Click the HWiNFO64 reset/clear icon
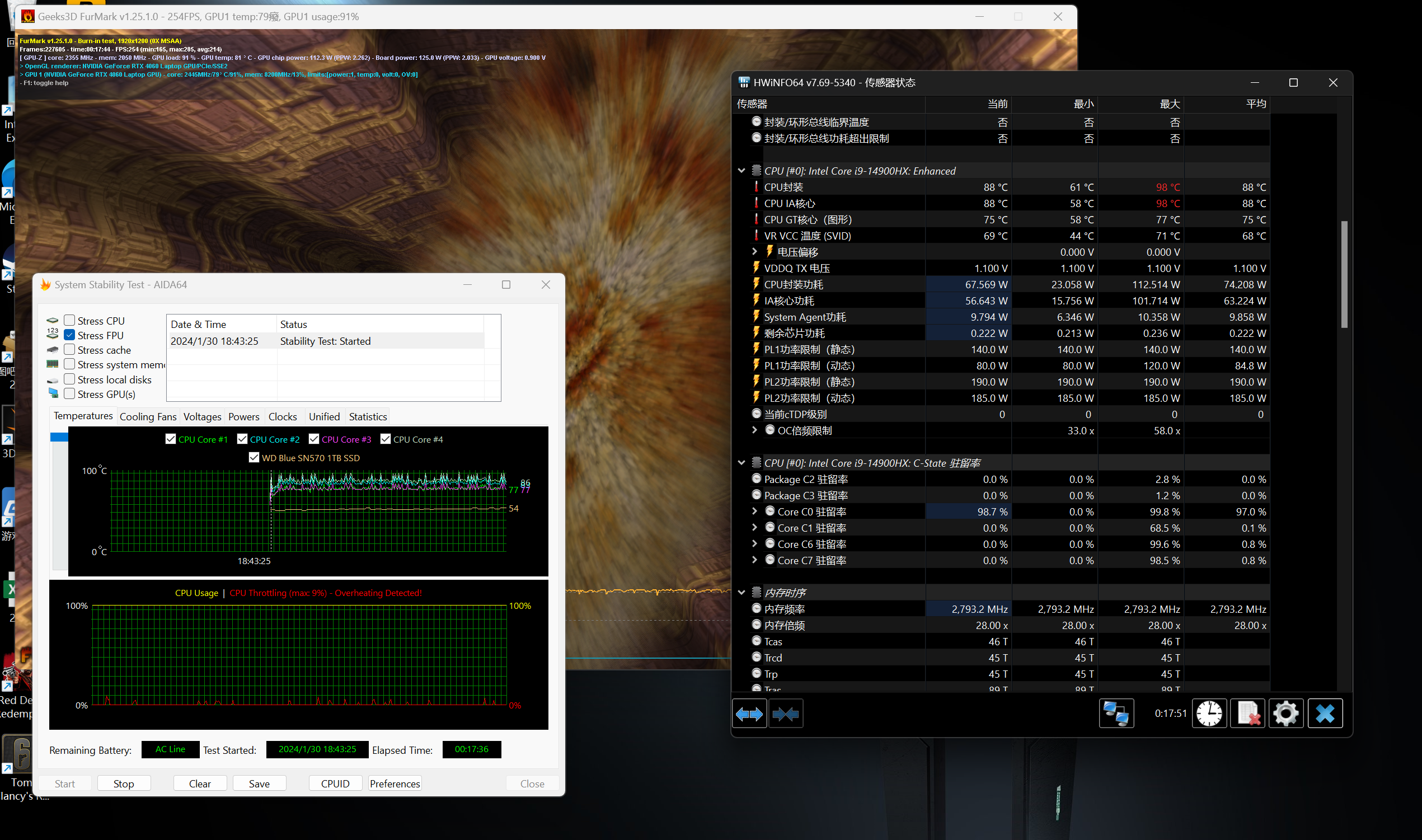Screen dimensions: 1422x840 coord(1248,713)
